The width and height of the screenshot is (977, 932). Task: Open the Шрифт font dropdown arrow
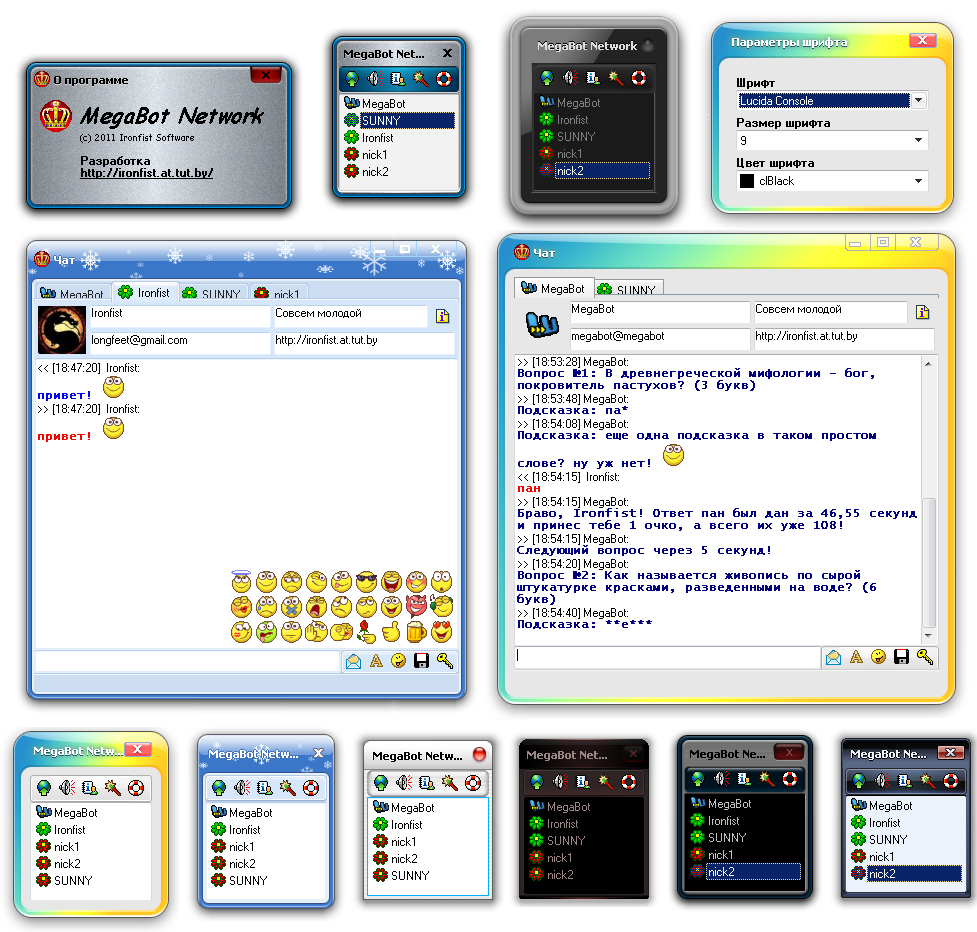pos(918,100)
